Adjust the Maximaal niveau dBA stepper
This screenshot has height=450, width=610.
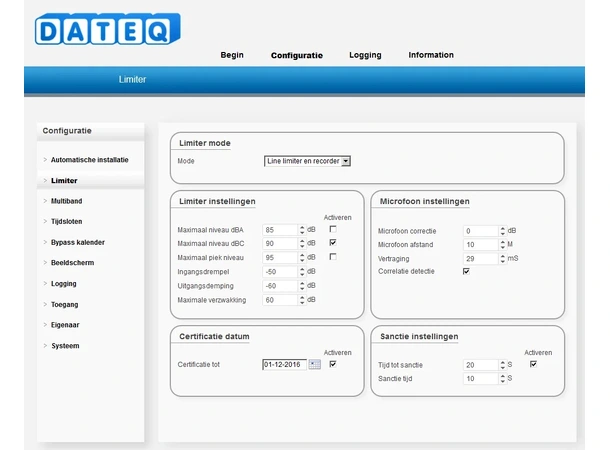coord(301,229)
